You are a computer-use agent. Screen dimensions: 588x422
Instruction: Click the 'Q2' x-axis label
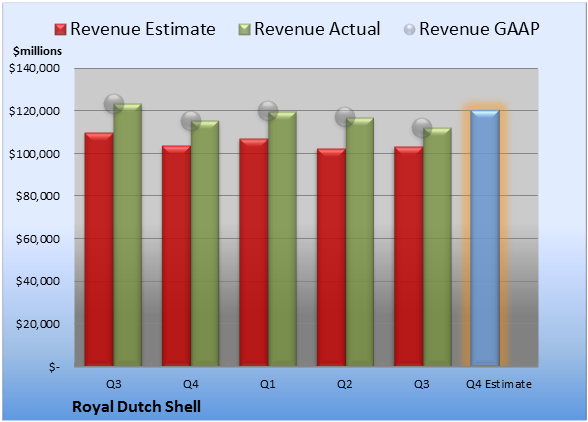tap(345, 384)
